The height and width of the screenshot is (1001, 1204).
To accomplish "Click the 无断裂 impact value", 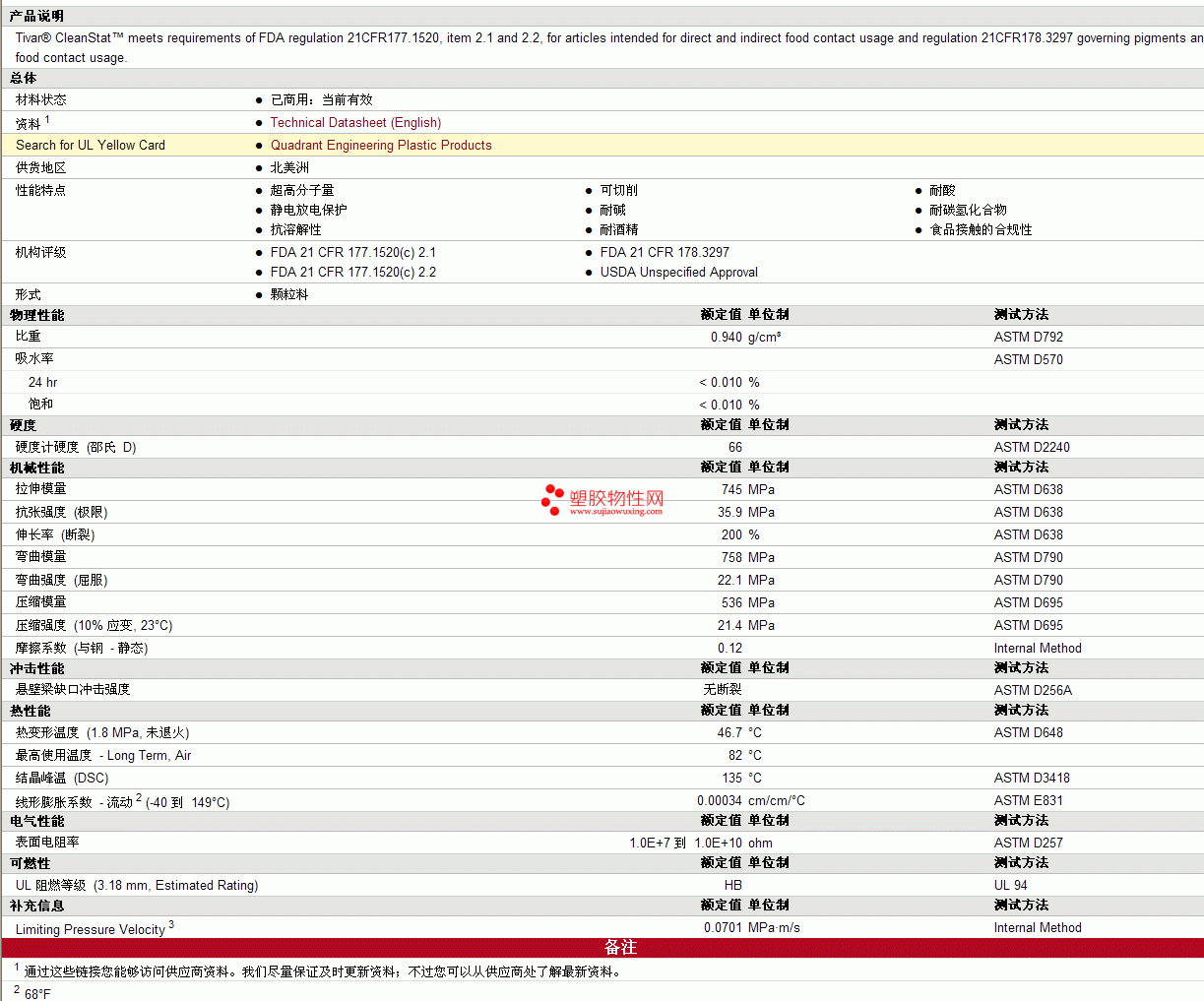I will point(723,689).
